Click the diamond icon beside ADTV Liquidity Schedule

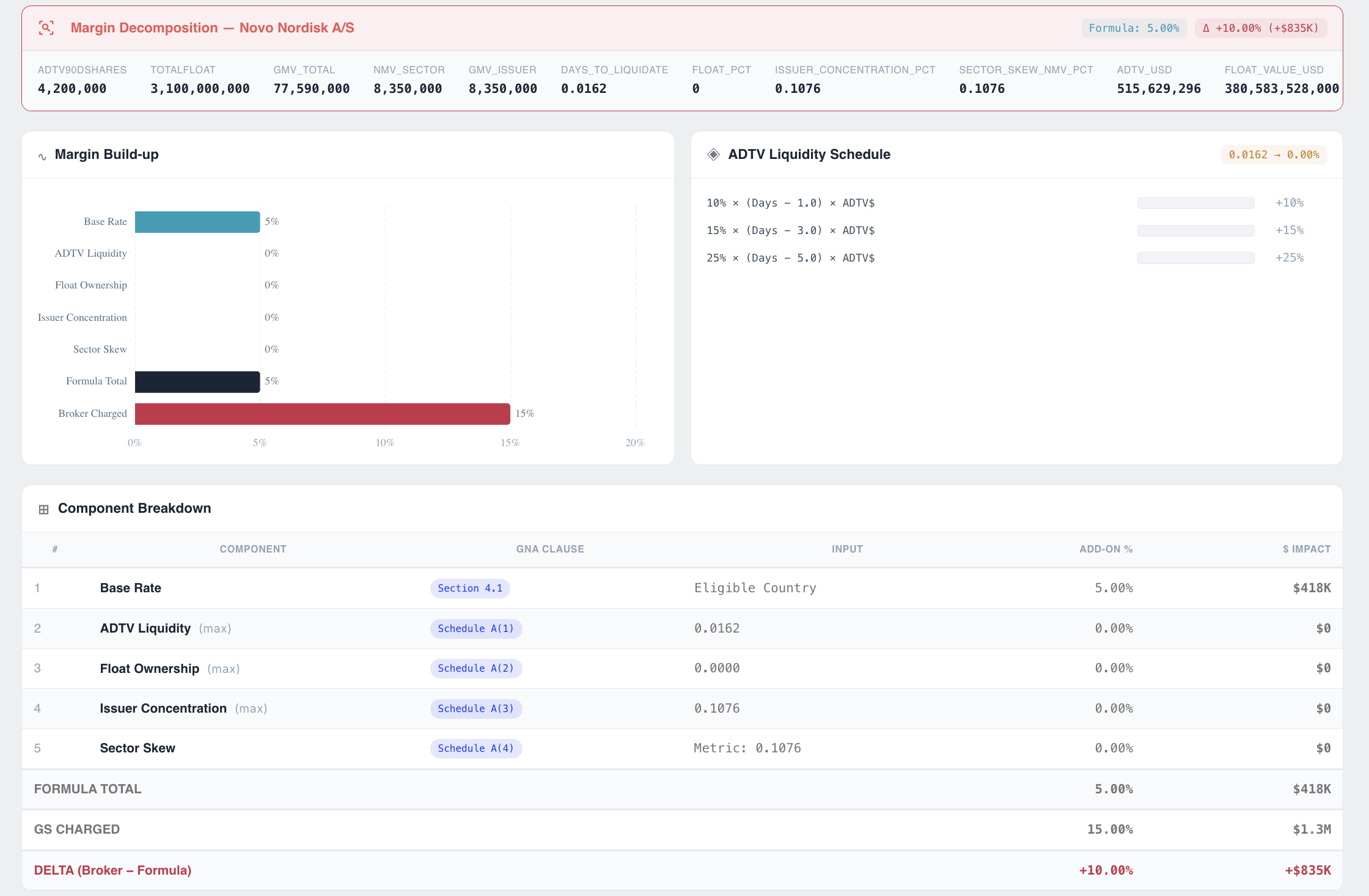pyautogui.click(x=713, y=155)
